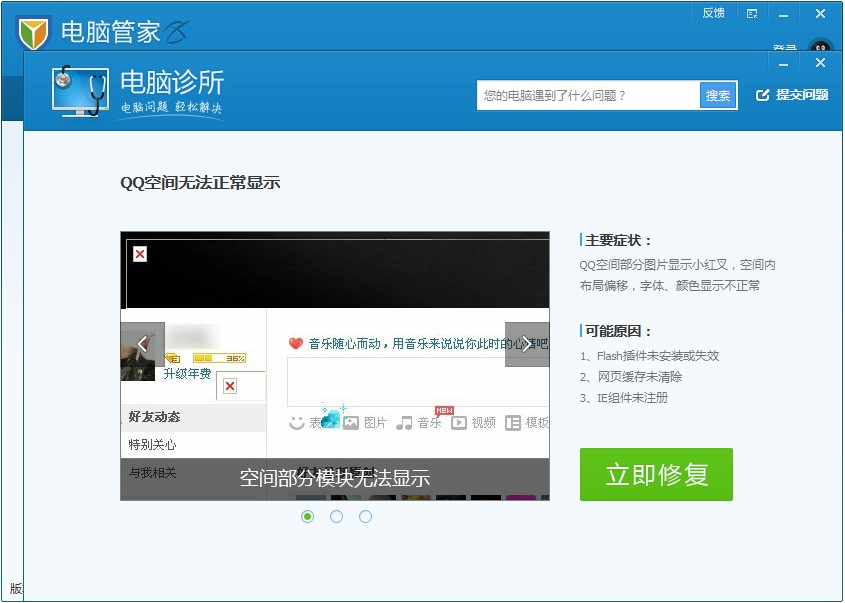Viewport: 845px width, 603px height.
Task: Select the third carousel dot
Action: pos(366,516)
